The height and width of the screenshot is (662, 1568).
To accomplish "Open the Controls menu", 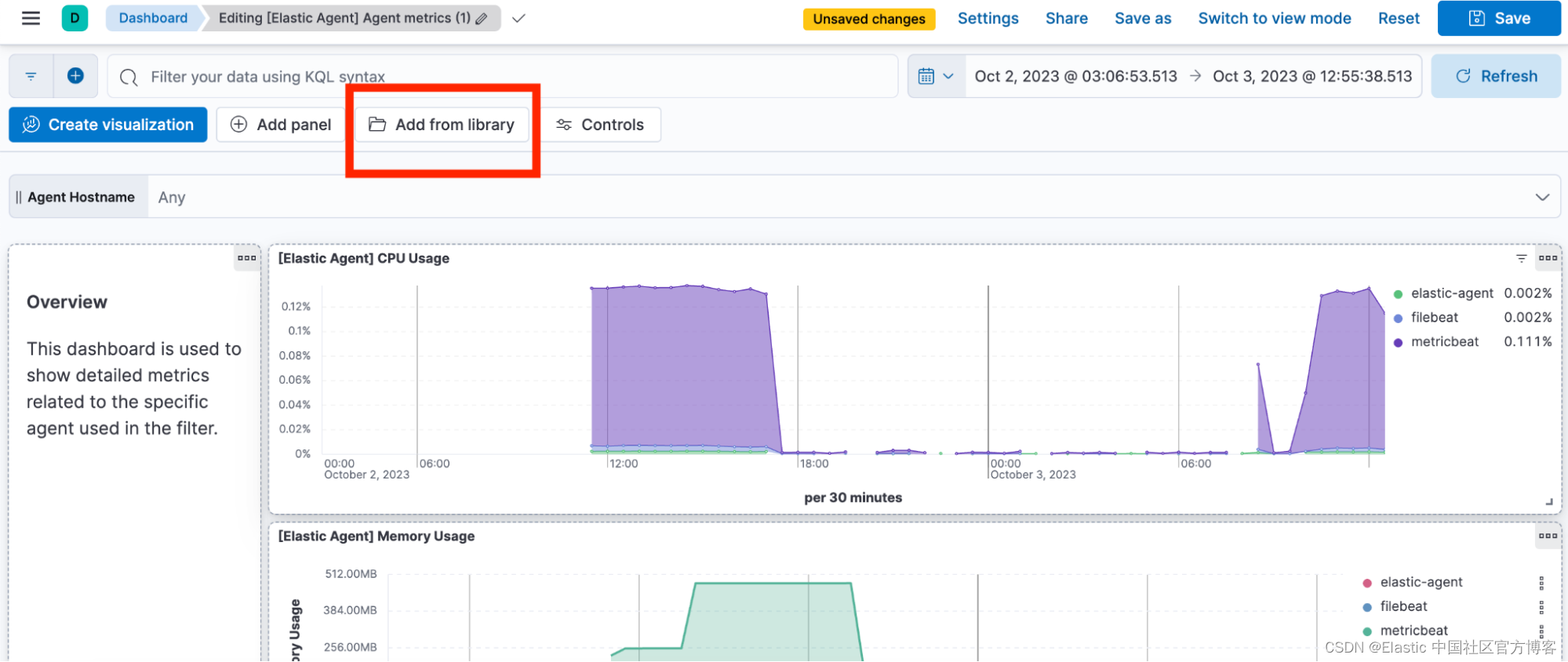I will click(x=600, y=125).
